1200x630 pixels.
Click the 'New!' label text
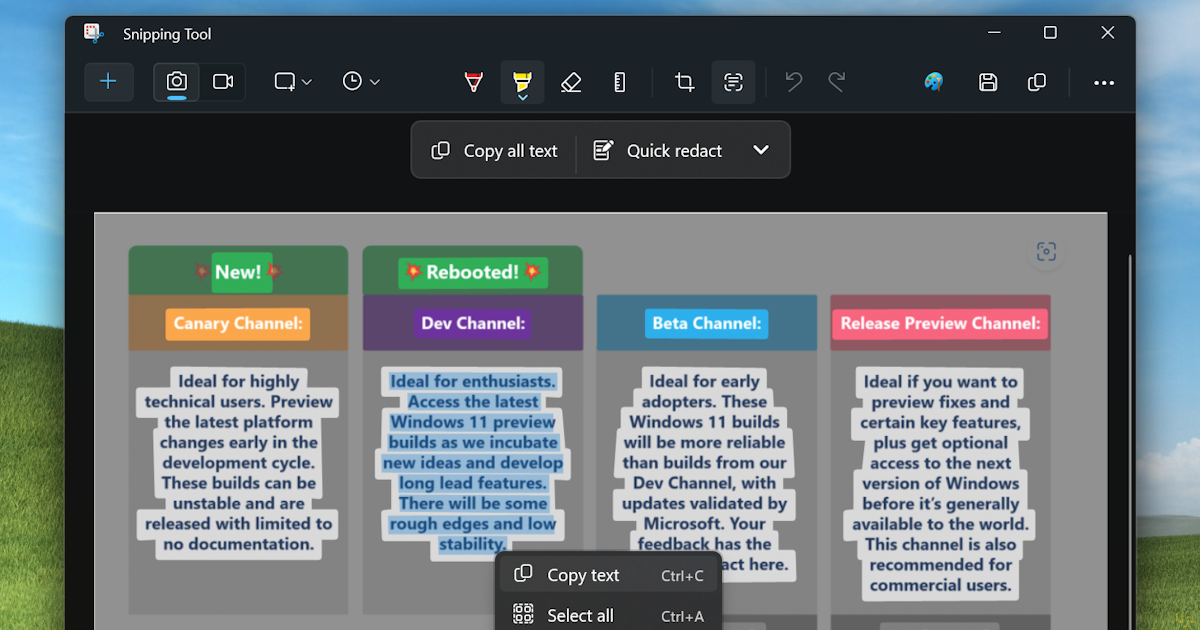[x=238, y=272]
